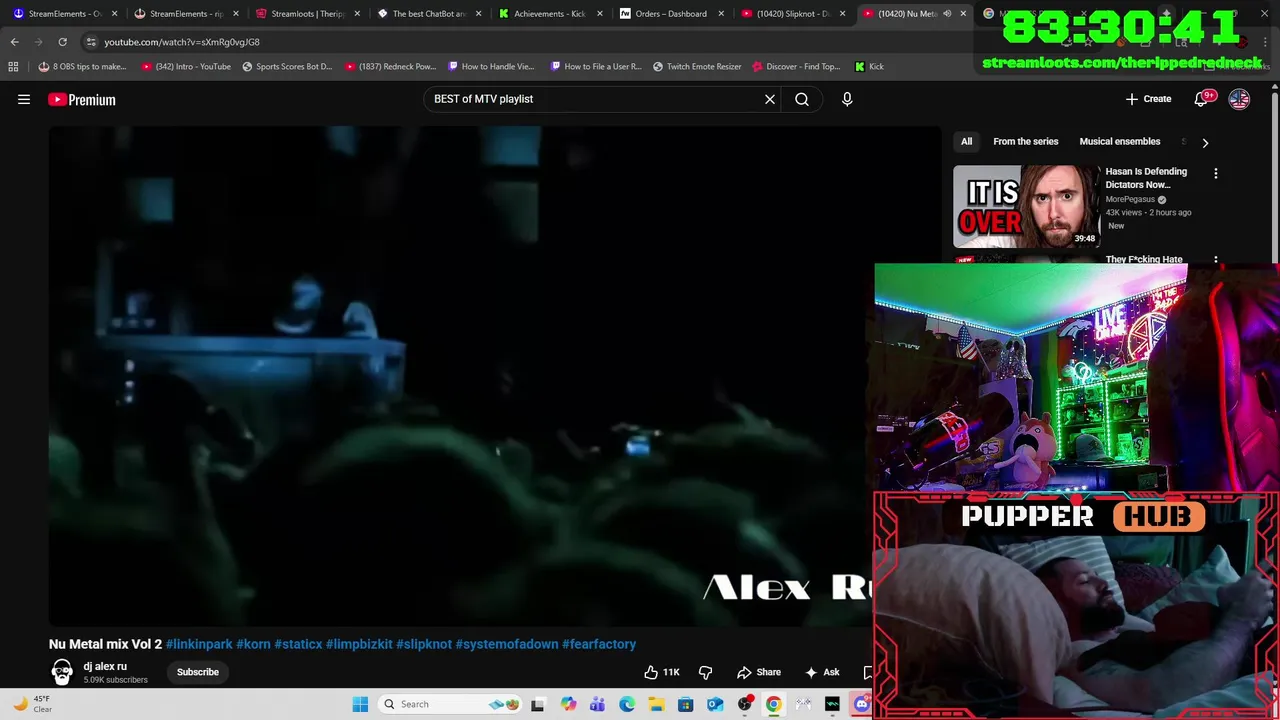Subscribe to dj alex ru

[x=198, y=672]
